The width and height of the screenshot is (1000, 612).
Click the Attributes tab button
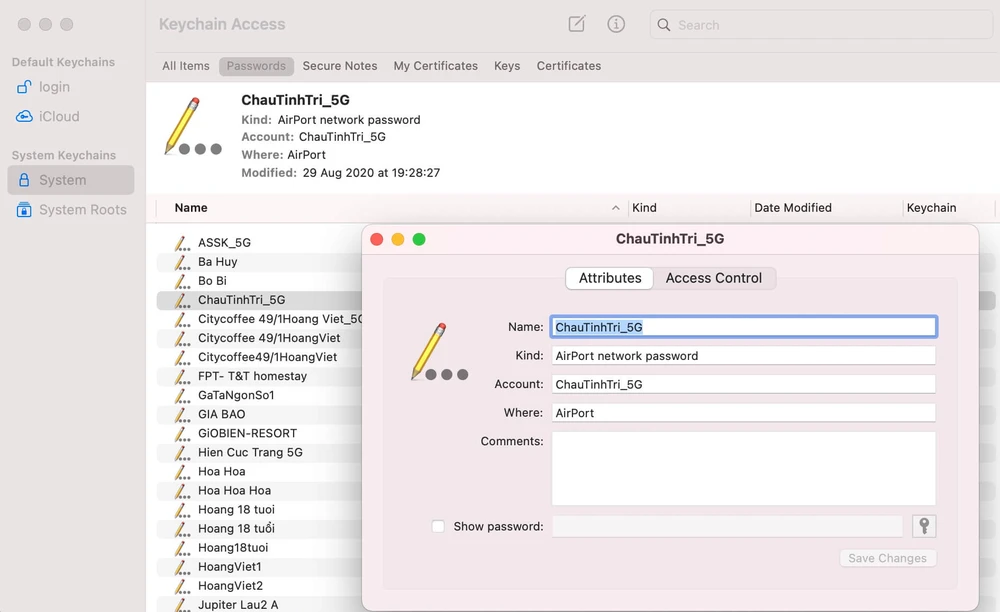(610, 278)
